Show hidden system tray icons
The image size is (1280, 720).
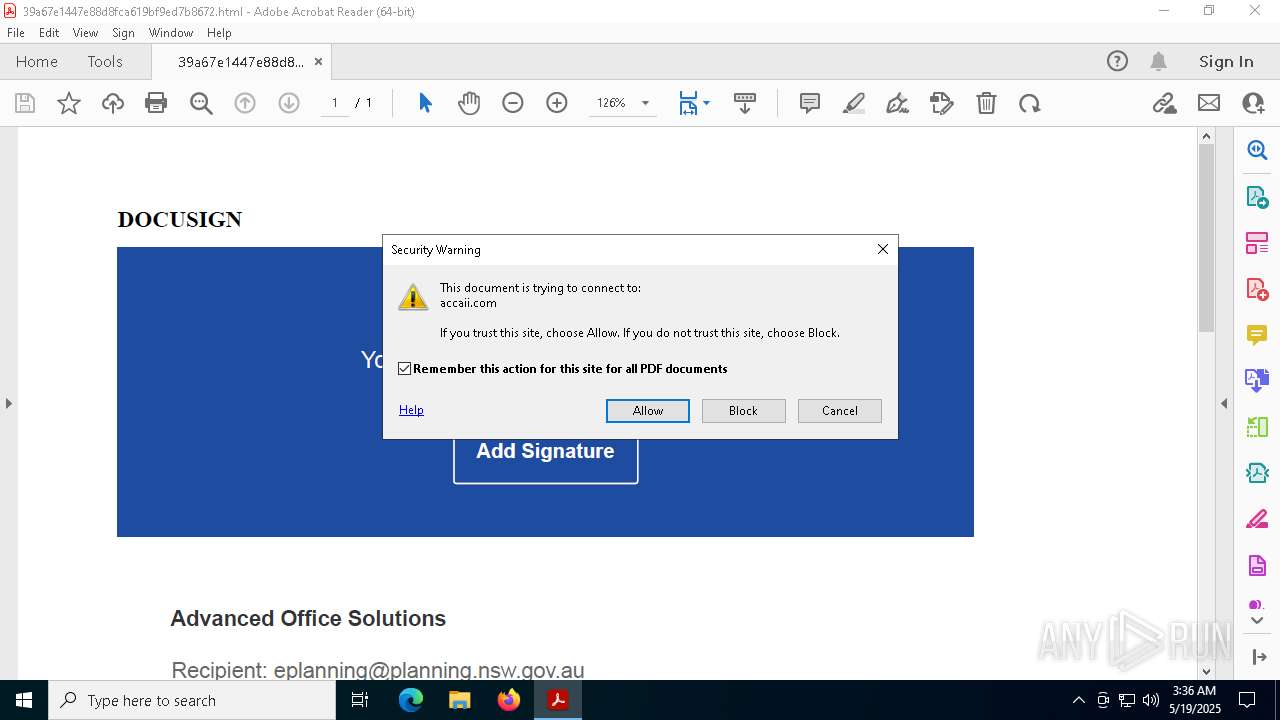coord(1078,700)
